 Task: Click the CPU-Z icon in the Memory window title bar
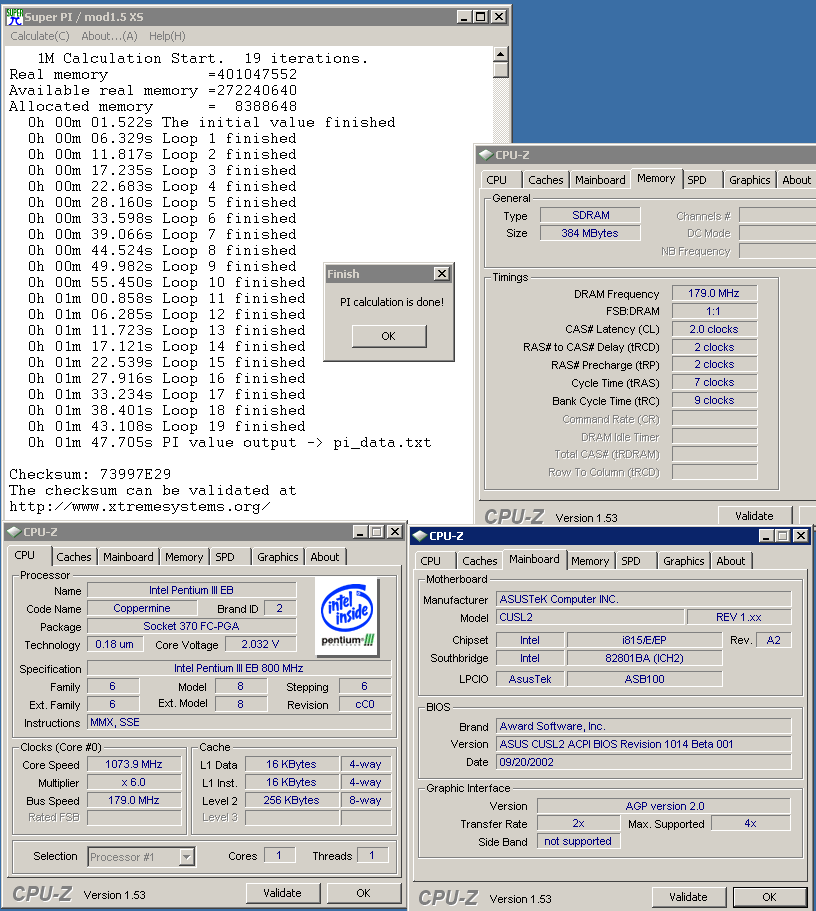[484, 155]
